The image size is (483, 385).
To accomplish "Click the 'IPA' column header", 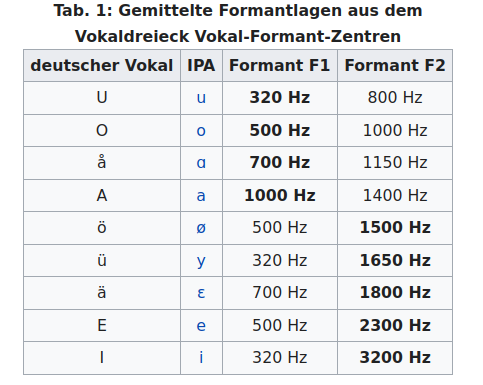I will coord(201,65).
